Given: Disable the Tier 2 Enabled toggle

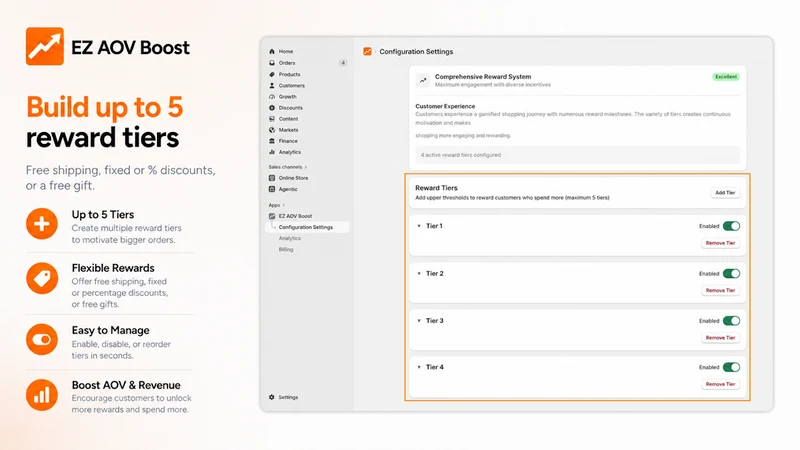Looking at the screenshot, I should tap(732, 273).
